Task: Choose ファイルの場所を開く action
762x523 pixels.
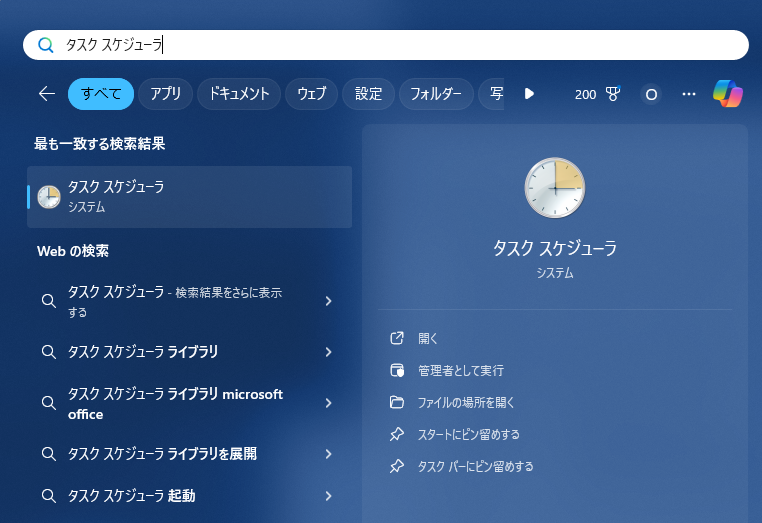Action: [466, 402]
